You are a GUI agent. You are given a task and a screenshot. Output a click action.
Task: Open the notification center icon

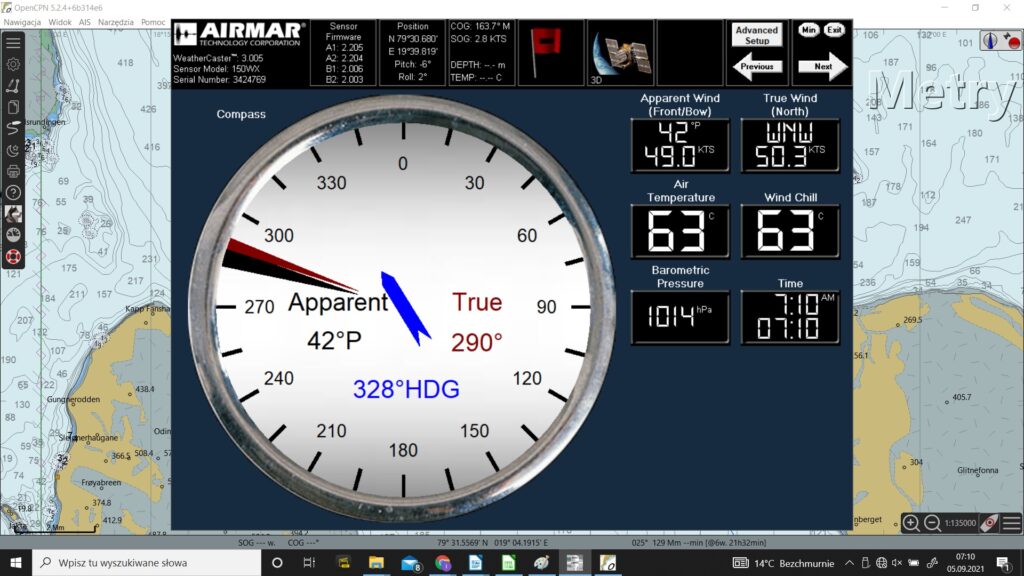(x=1004, y=563)
